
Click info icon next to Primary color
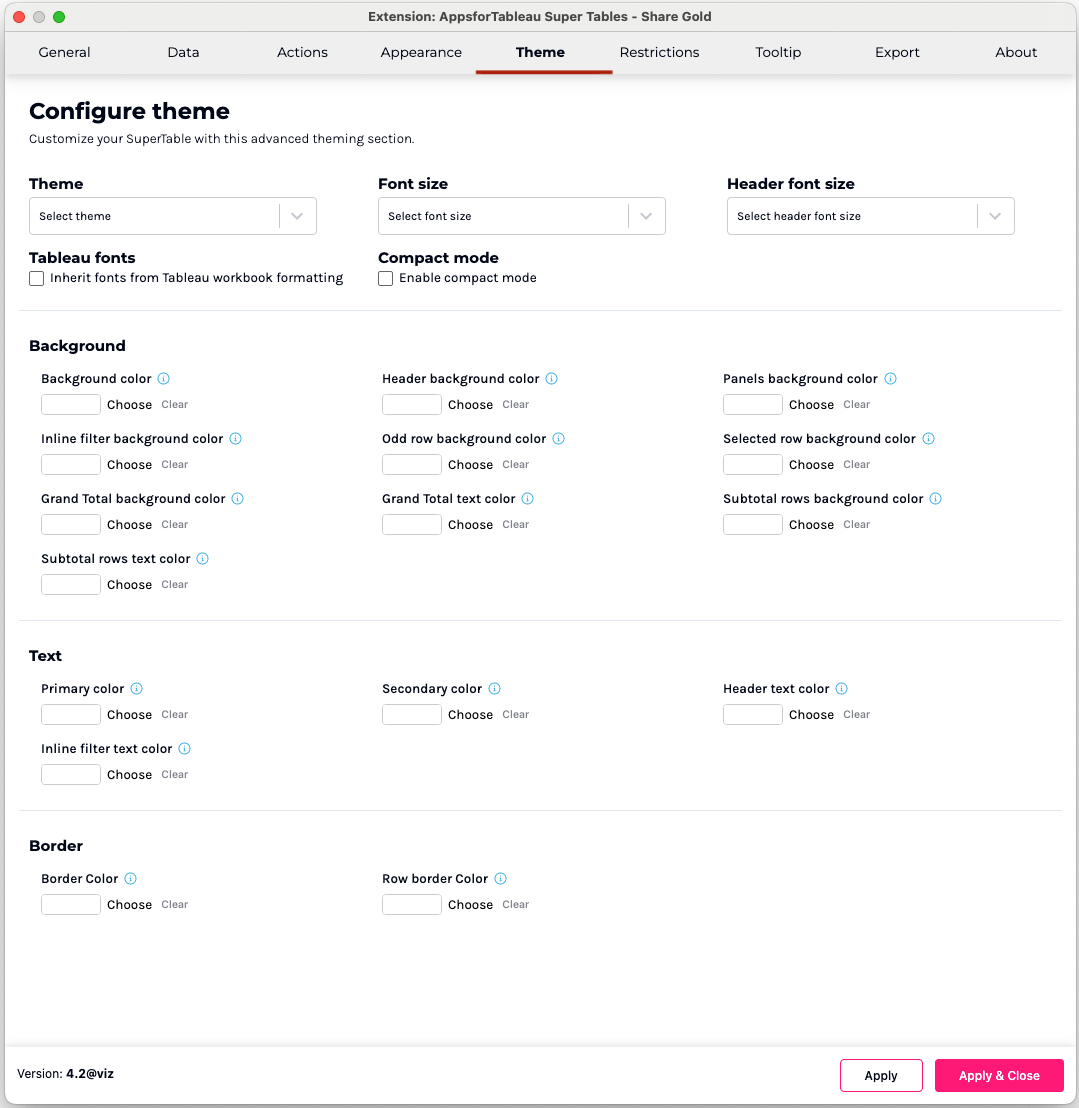pyautogui.click(x=137, y=689)
